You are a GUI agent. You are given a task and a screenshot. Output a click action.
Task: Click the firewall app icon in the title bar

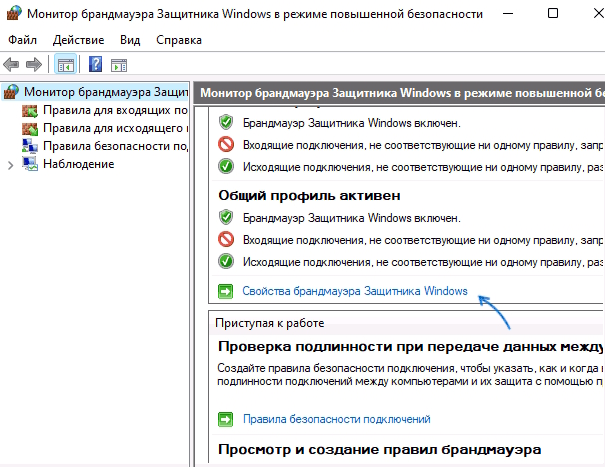[x=14, y=13]
